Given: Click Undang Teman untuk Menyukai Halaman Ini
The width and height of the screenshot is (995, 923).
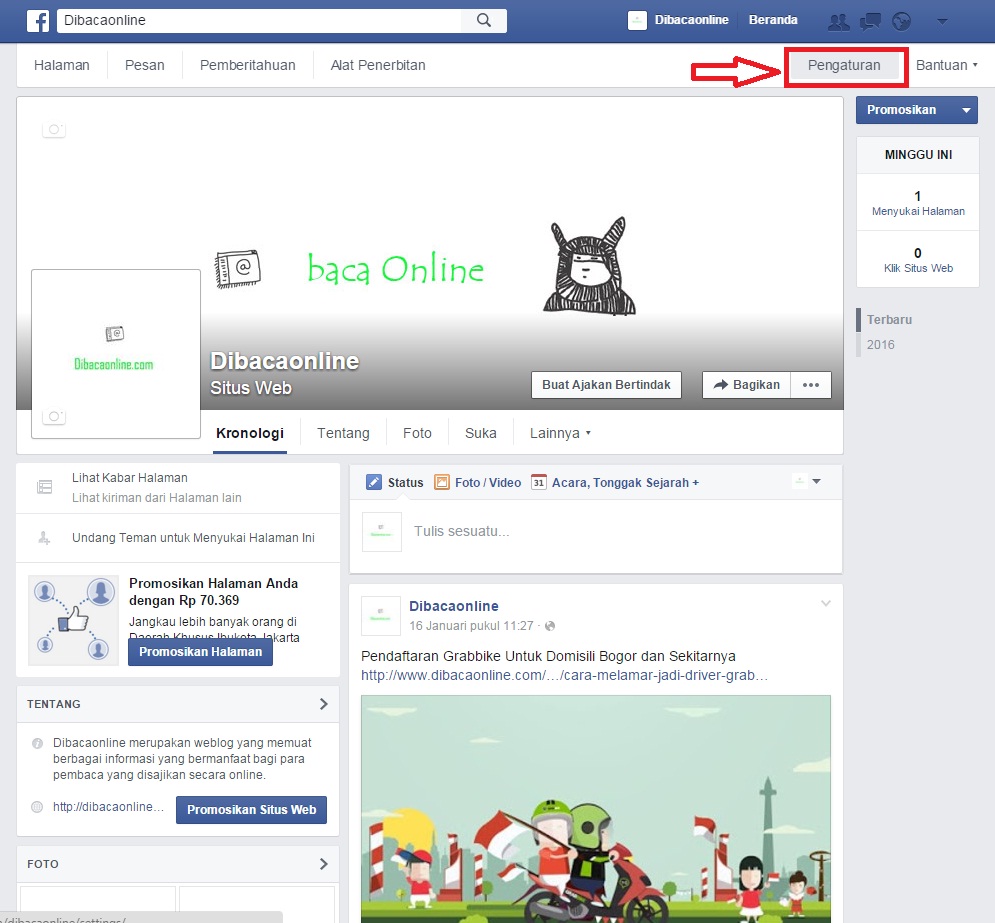Looking at the screenshot, I should click(193, 538).
